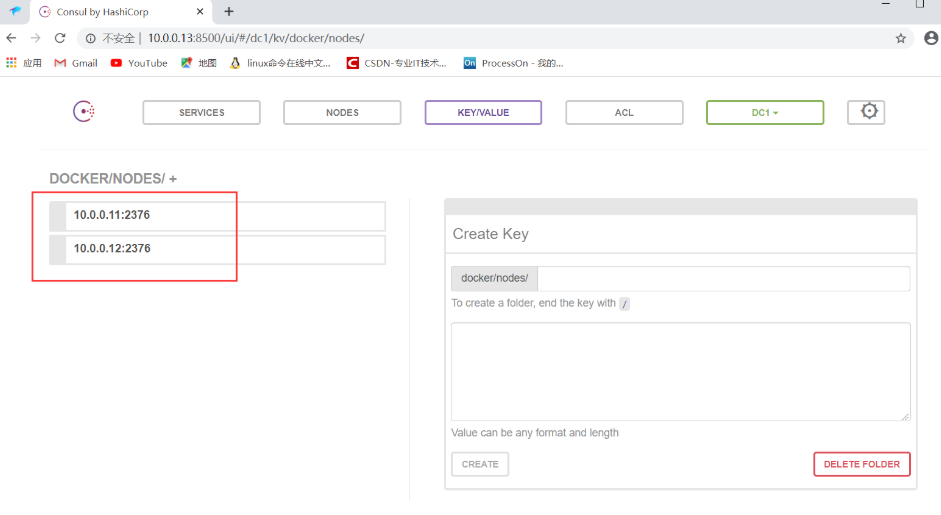Click the site security info icon

[x=91, y=38]
